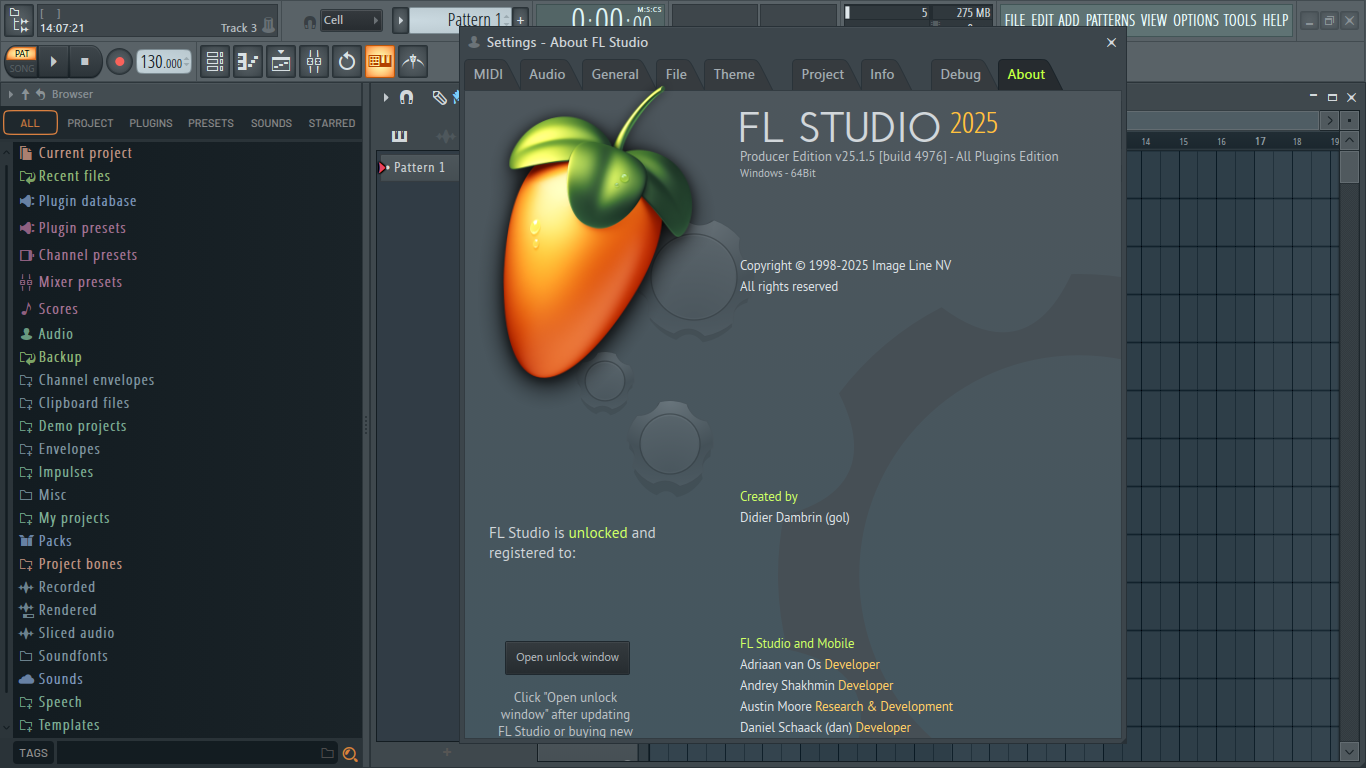Open the Mixer view button
Viewport: 1366px width, 768px height.
pos(314,61)
